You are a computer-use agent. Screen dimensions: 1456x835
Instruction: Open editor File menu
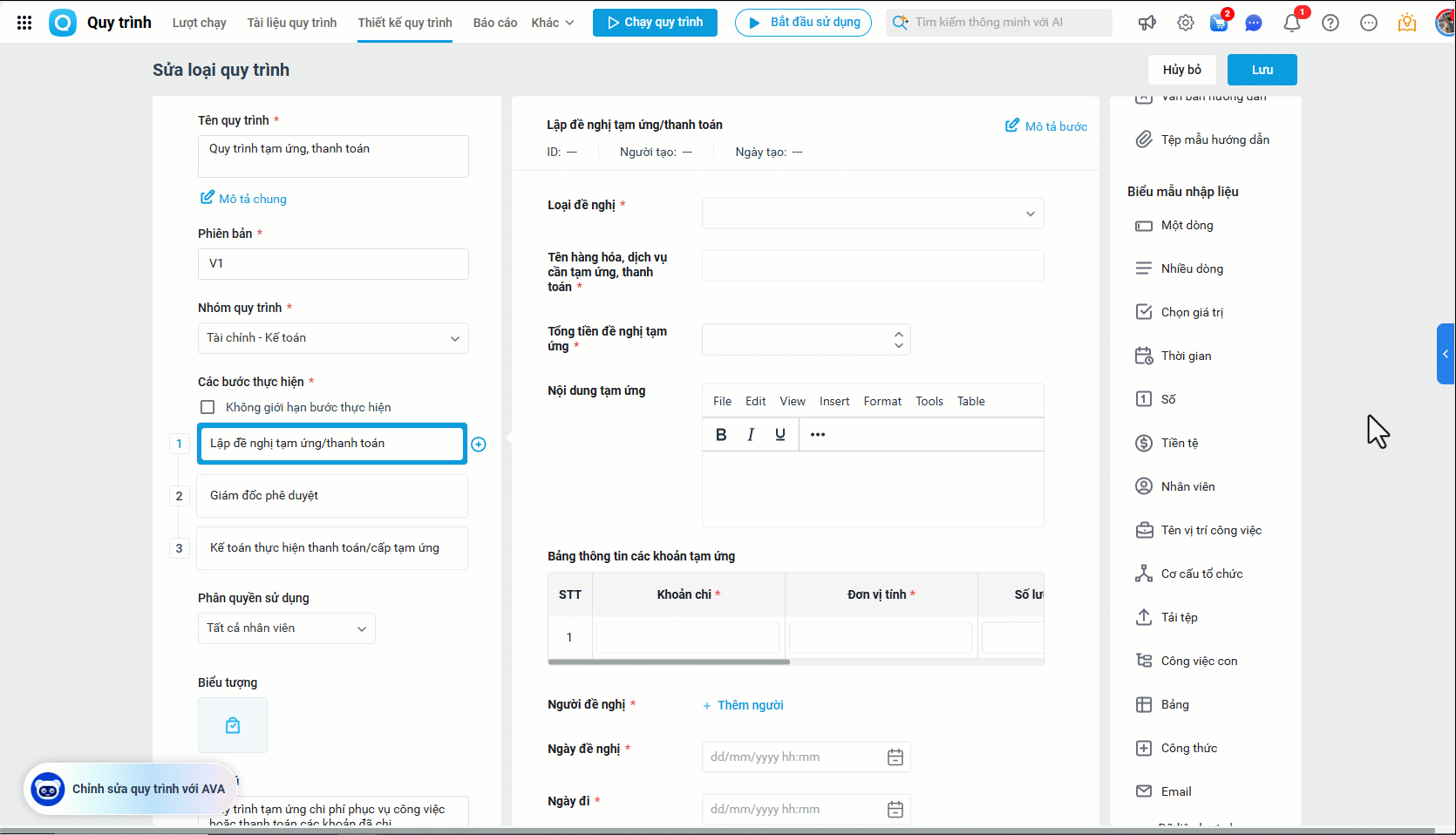click(723, 401)
